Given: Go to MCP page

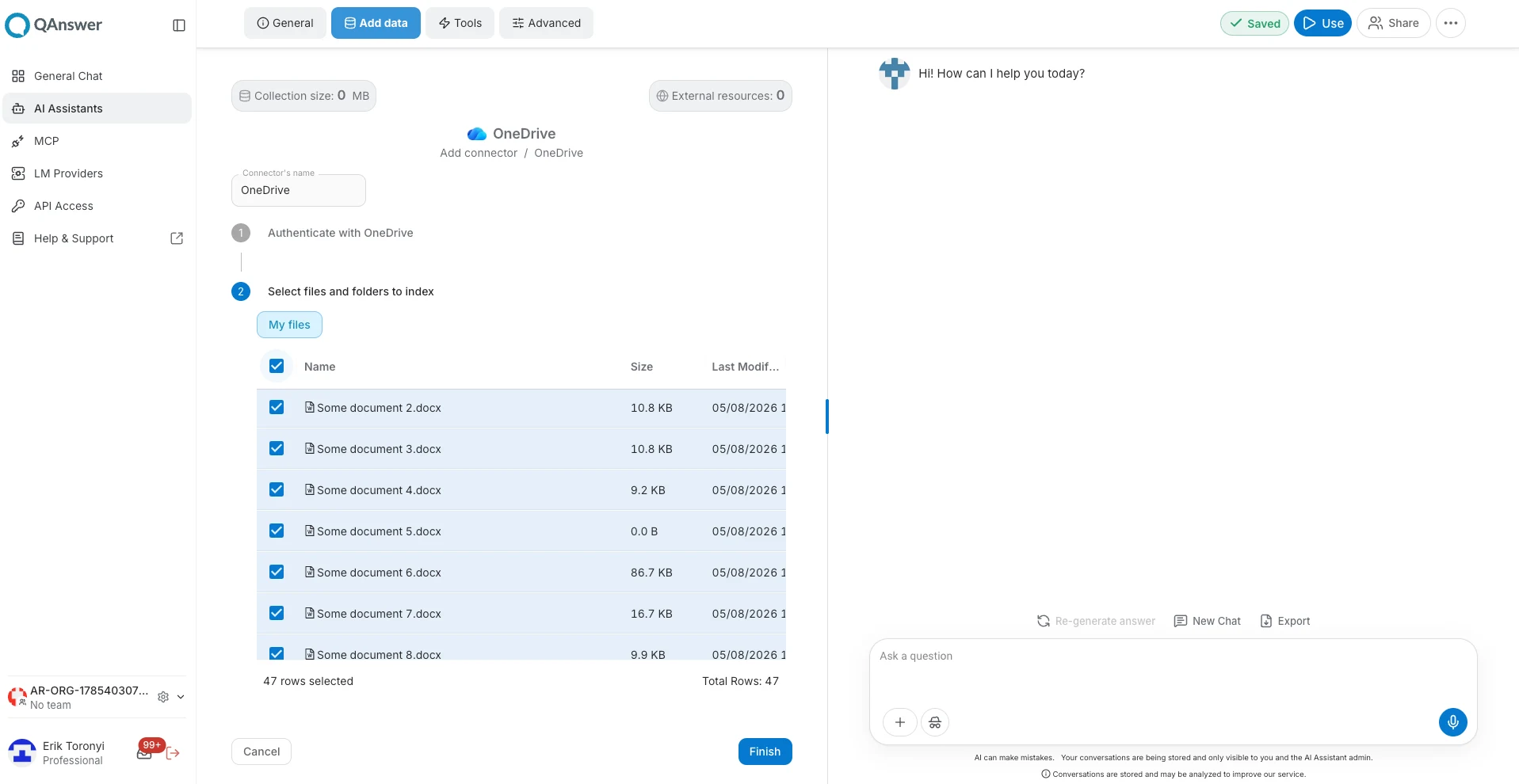Looking at the screenshot, I should click(x=97, y=141).
